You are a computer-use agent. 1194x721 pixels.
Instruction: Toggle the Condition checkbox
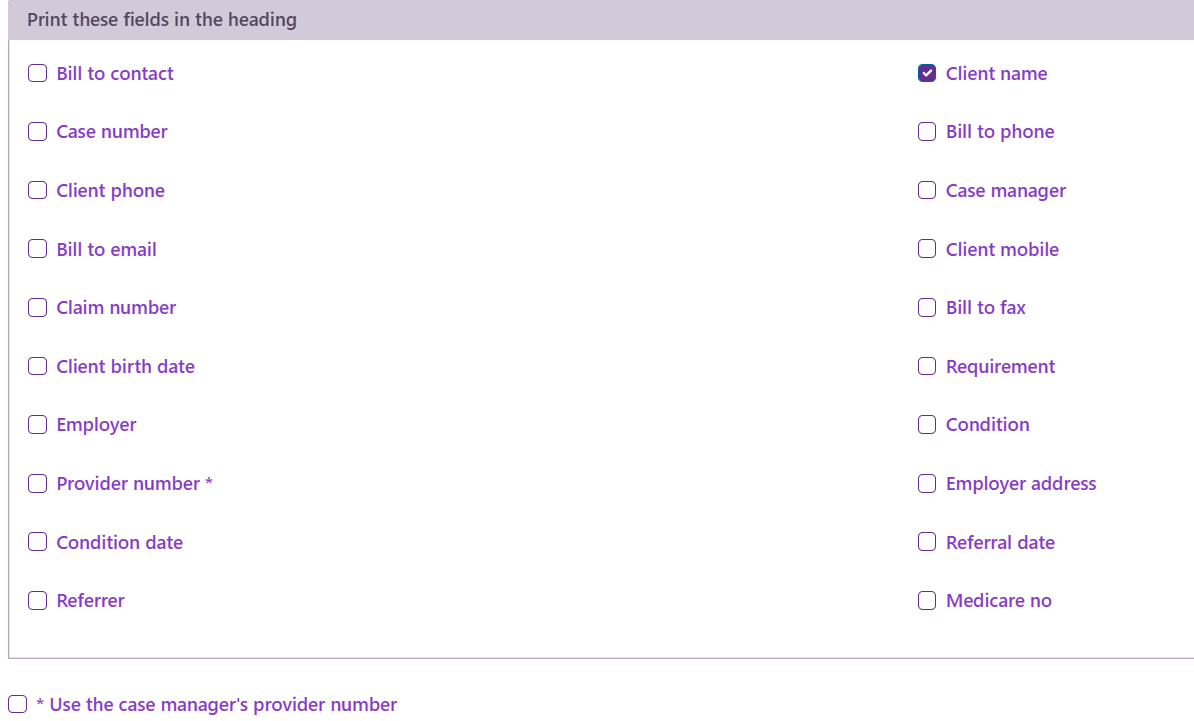(x=927, y=425)
